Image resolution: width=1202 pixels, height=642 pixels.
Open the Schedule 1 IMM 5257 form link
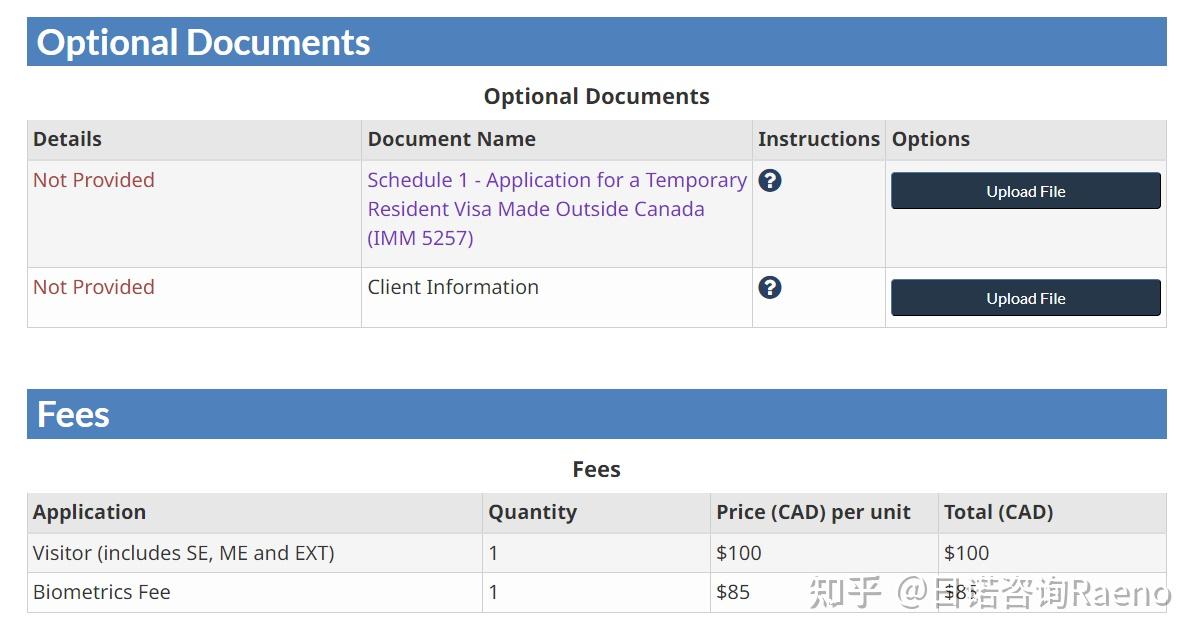[556, 209]
